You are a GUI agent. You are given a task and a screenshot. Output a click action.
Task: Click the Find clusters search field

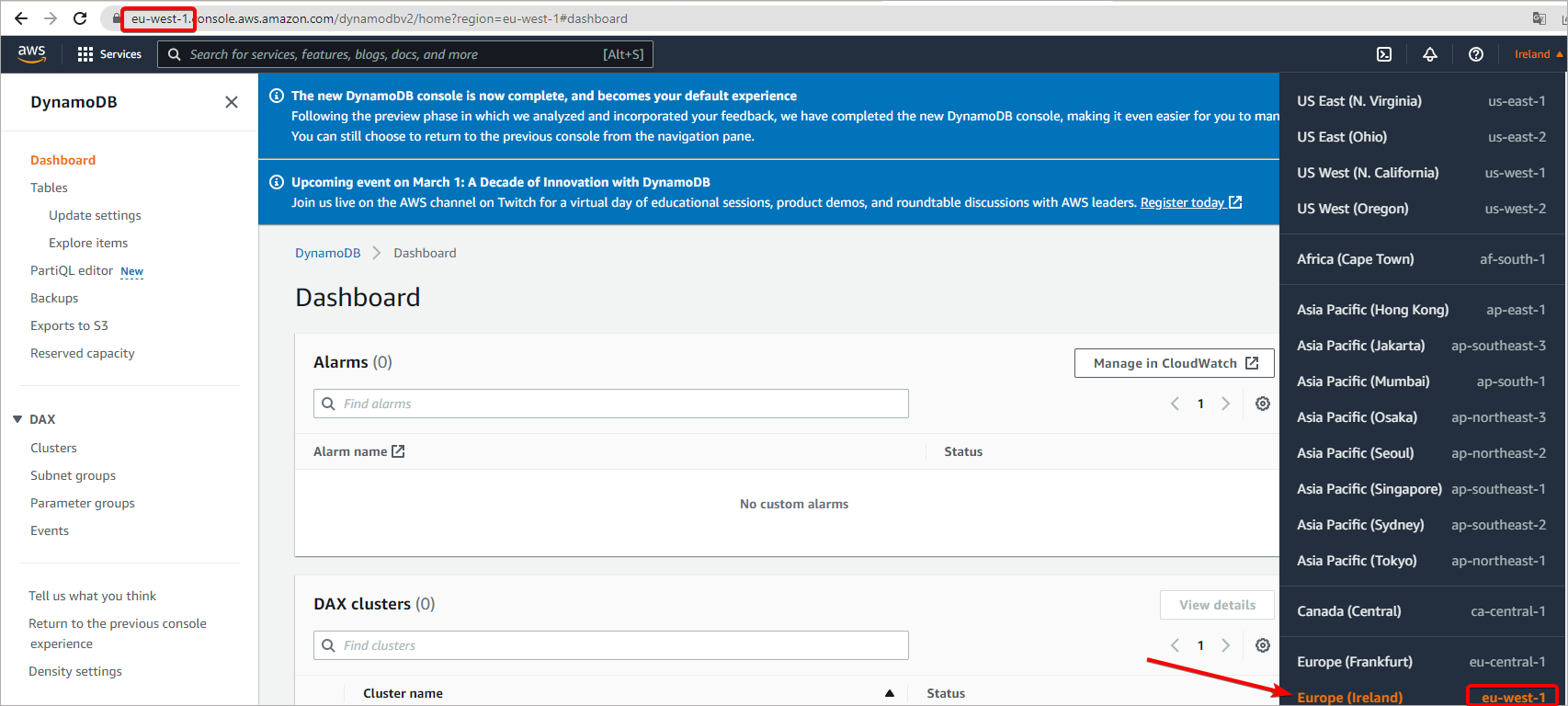pyautogui.click(x=611, y=645)
